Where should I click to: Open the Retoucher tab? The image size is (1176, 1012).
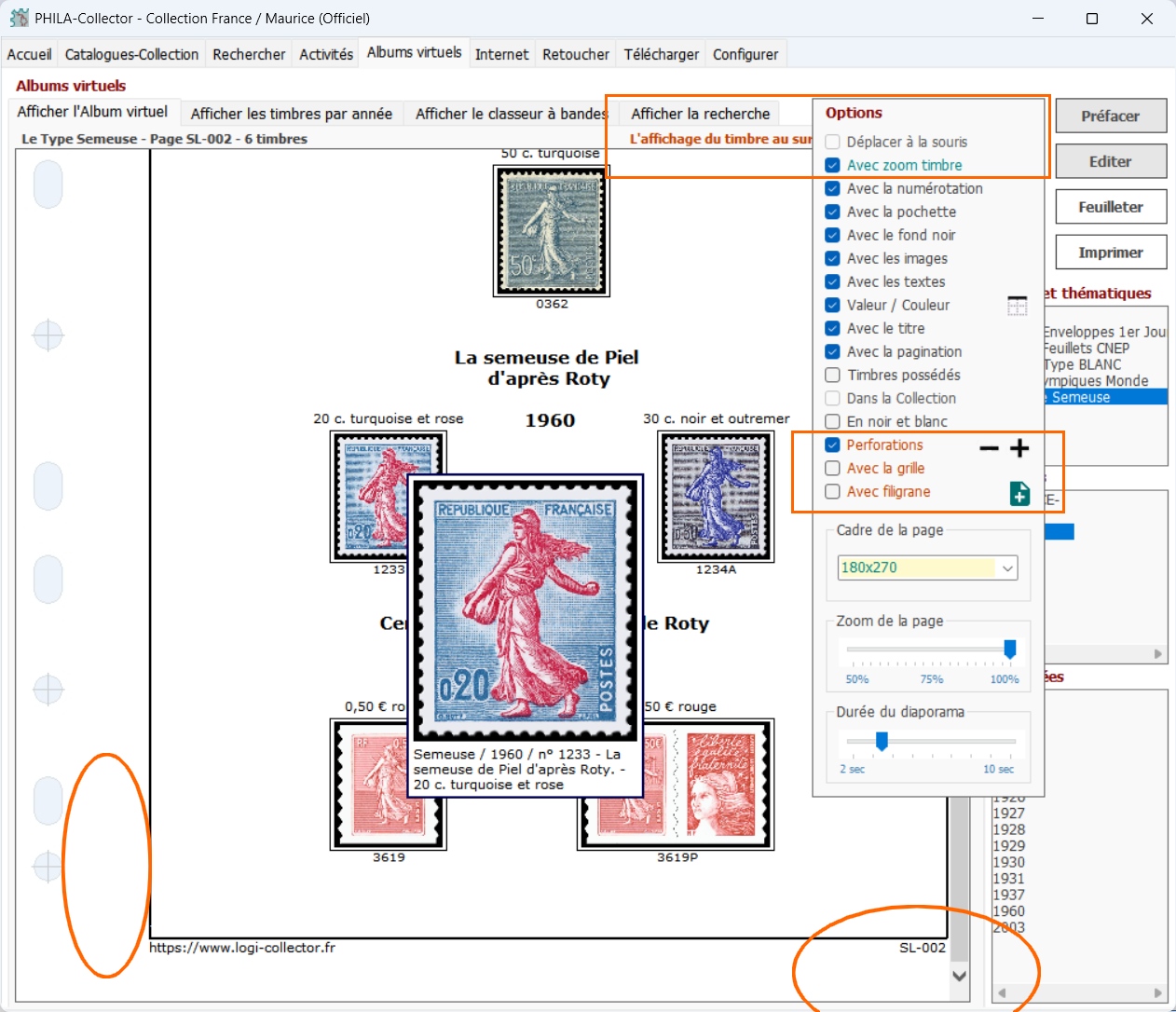(576, 54)
